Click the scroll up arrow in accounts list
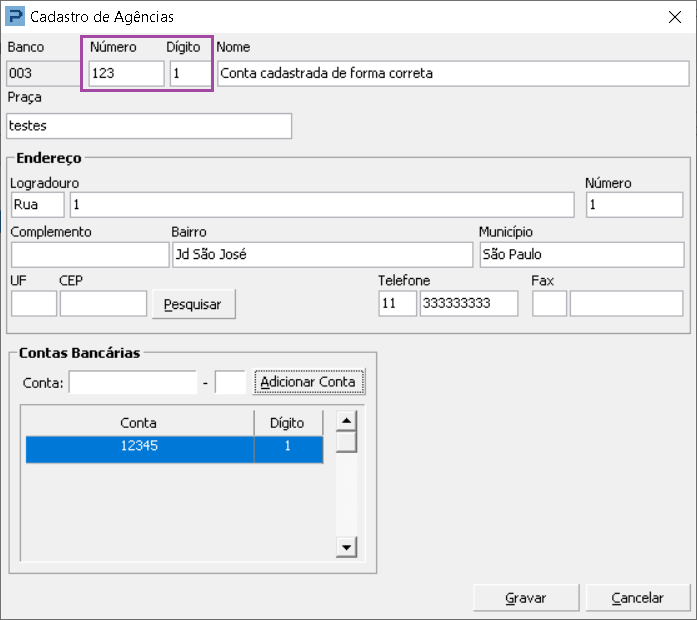The width and height of the screenshot is (697, 620). point(346,420)
